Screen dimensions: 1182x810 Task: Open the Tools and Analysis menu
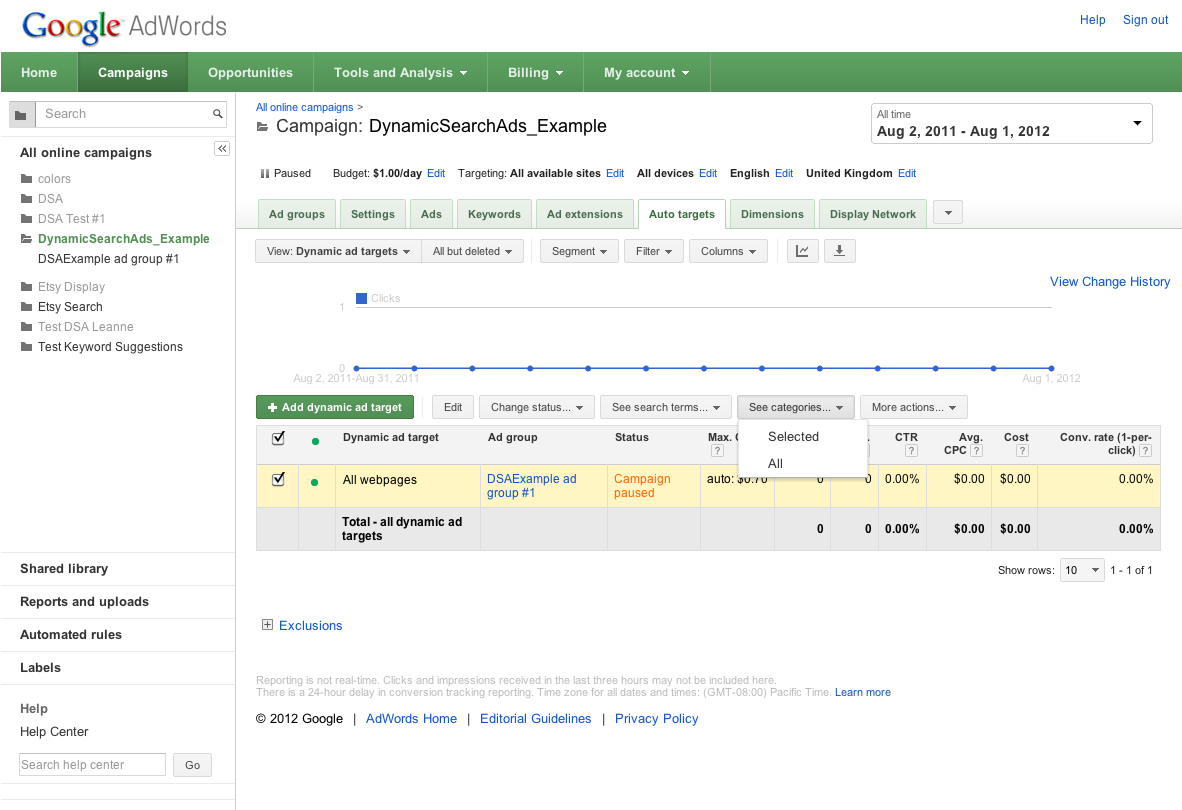click(x=400, y=72)
